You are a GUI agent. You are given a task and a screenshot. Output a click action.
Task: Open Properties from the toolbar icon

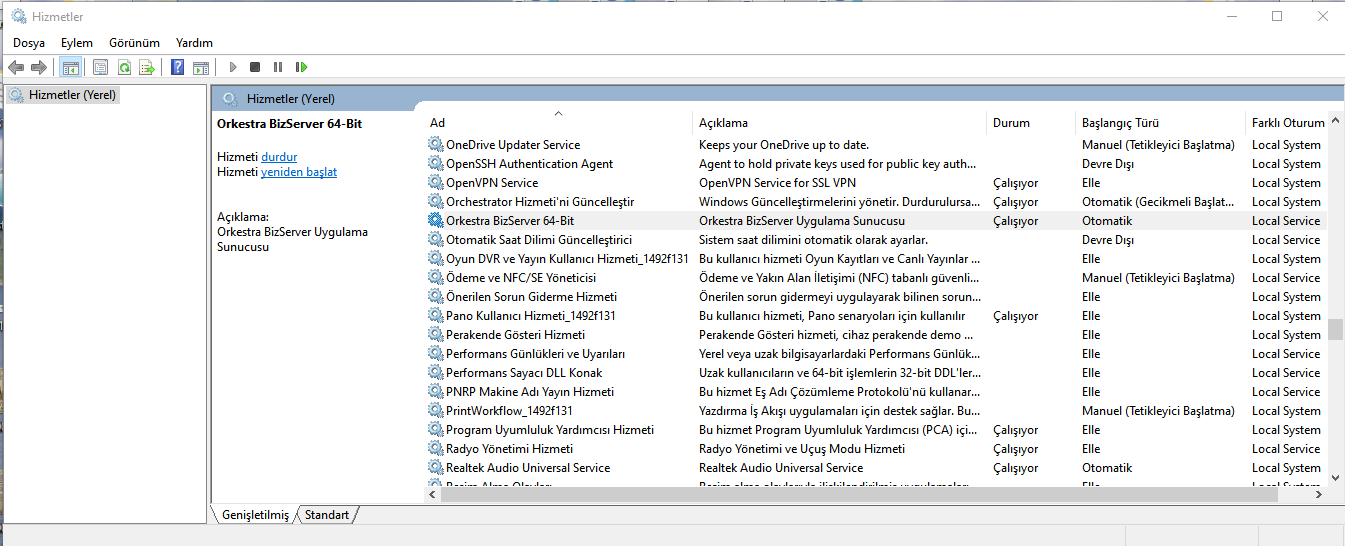(100, 67)
